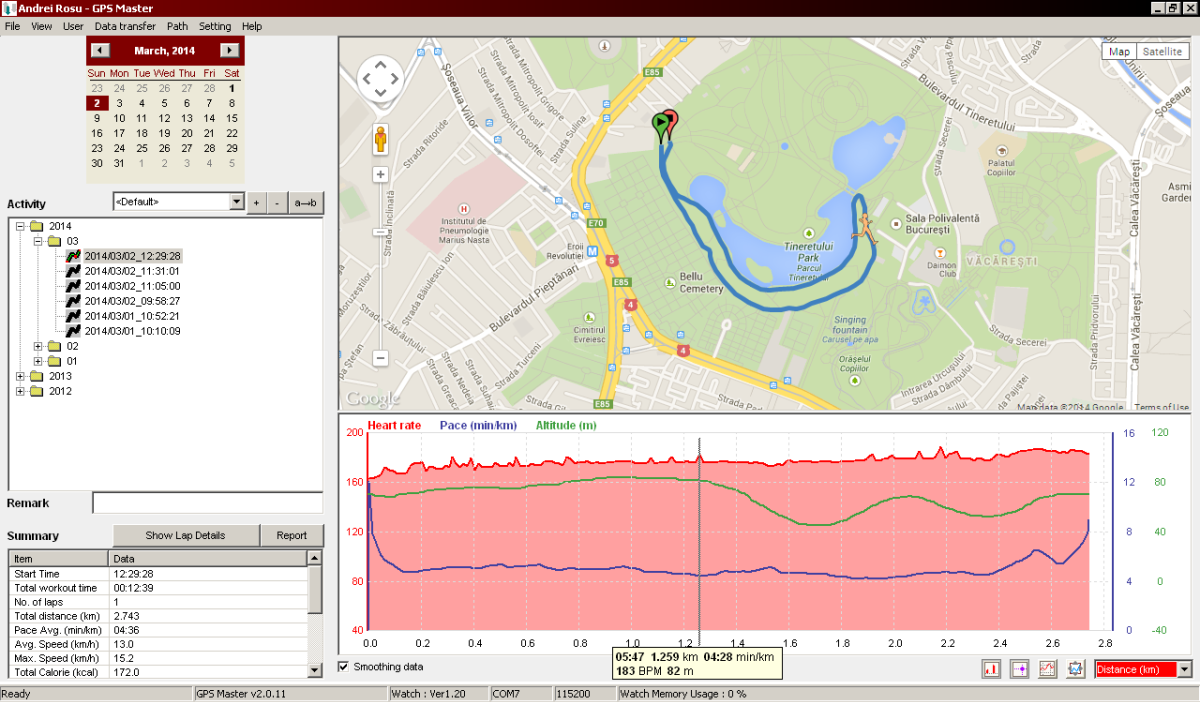Zoom out the map with minus button
Image resolution: width=1200 pixels, height=702 pixels.
pyautogui.click(x=380, y=357)
